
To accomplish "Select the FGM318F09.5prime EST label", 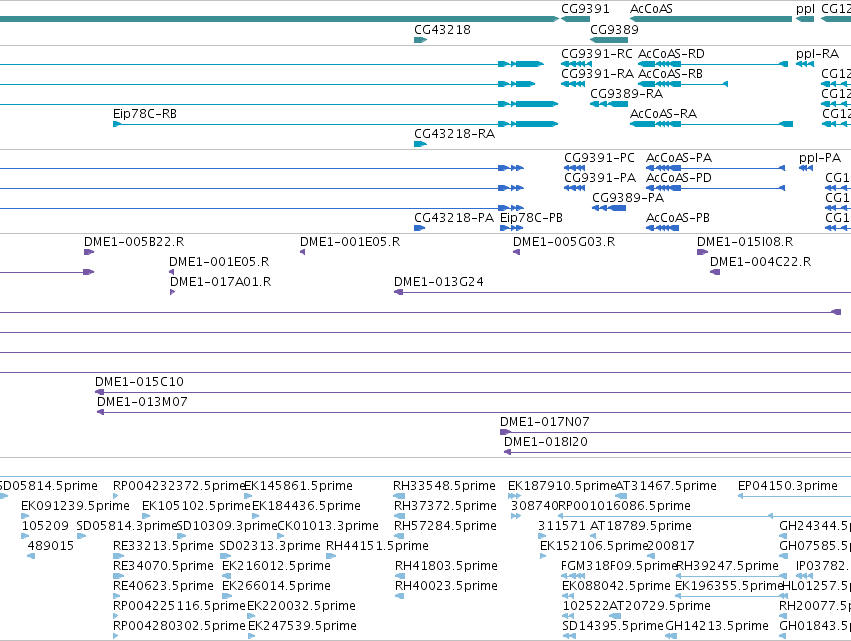I will (619, 566).
